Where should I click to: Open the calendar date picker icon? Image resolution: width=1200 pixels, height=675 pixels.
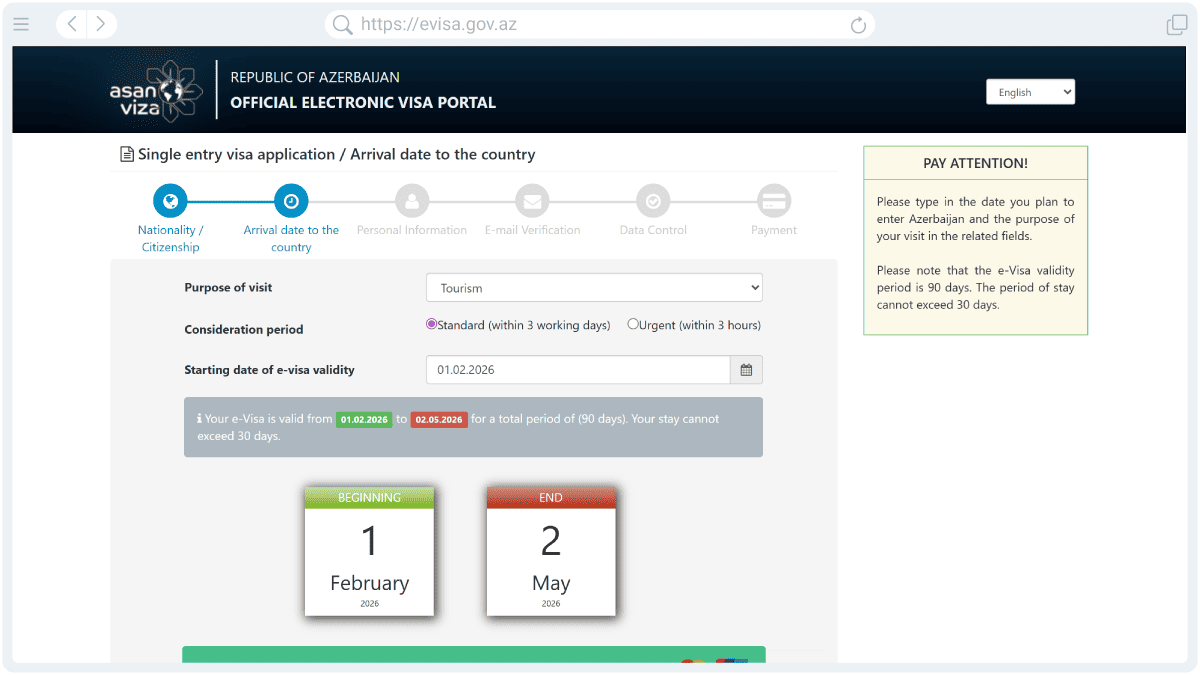(746, 370)
